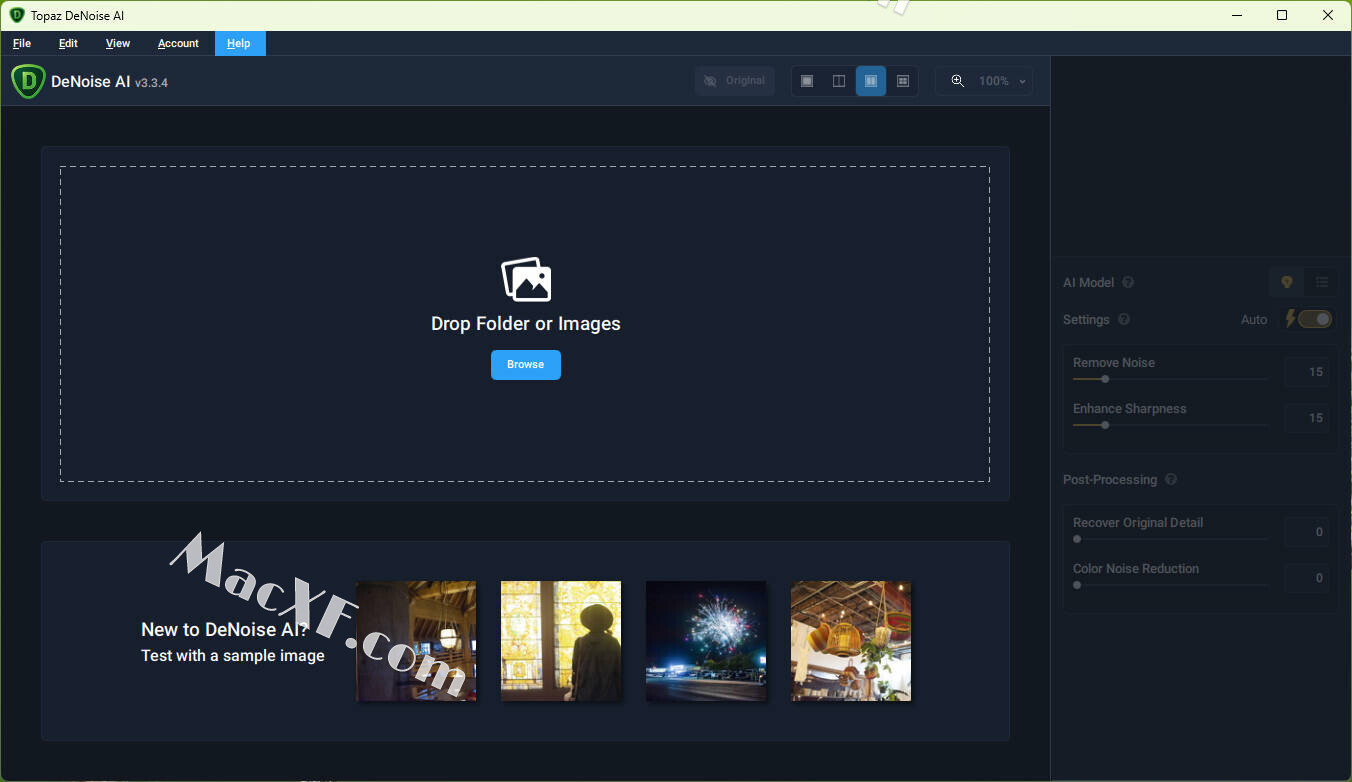Screen dimensions: 1352x782
Task: Click the lightning bolt auto icon
Action: (1290, 319)
